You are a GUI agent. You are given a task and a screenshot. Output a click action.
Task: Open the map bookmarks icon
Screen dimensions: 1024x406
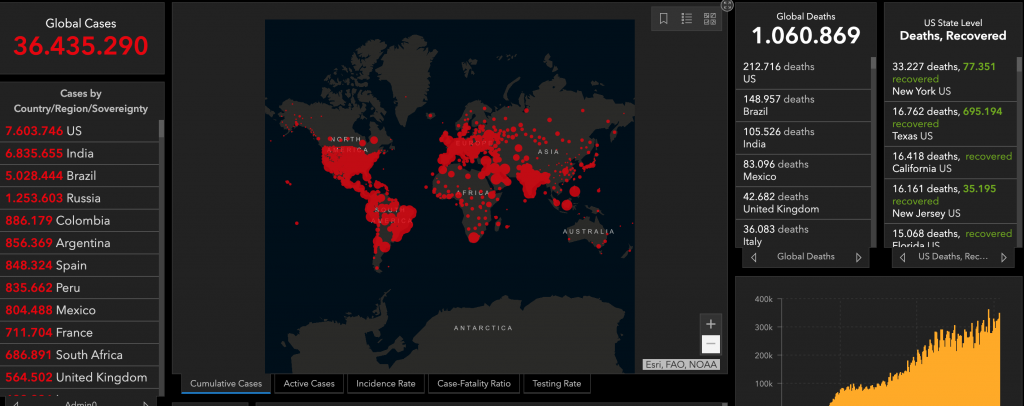[664, 18]
